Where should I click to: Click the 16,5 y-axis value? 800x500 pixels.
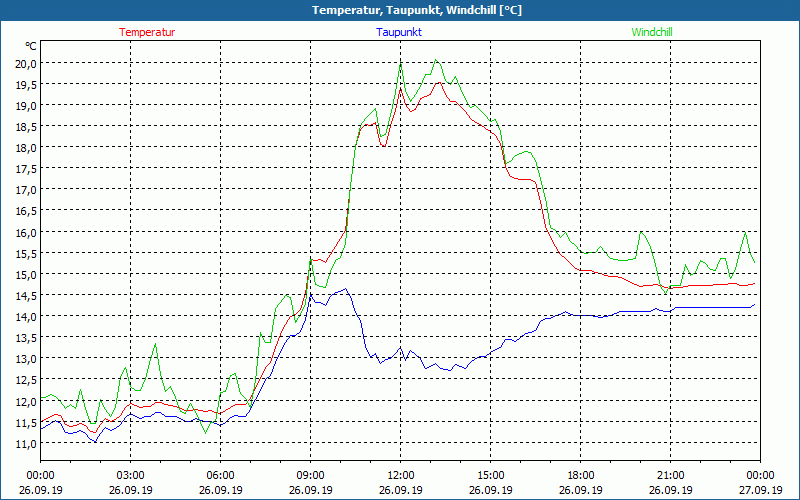[x=25, y=211]
